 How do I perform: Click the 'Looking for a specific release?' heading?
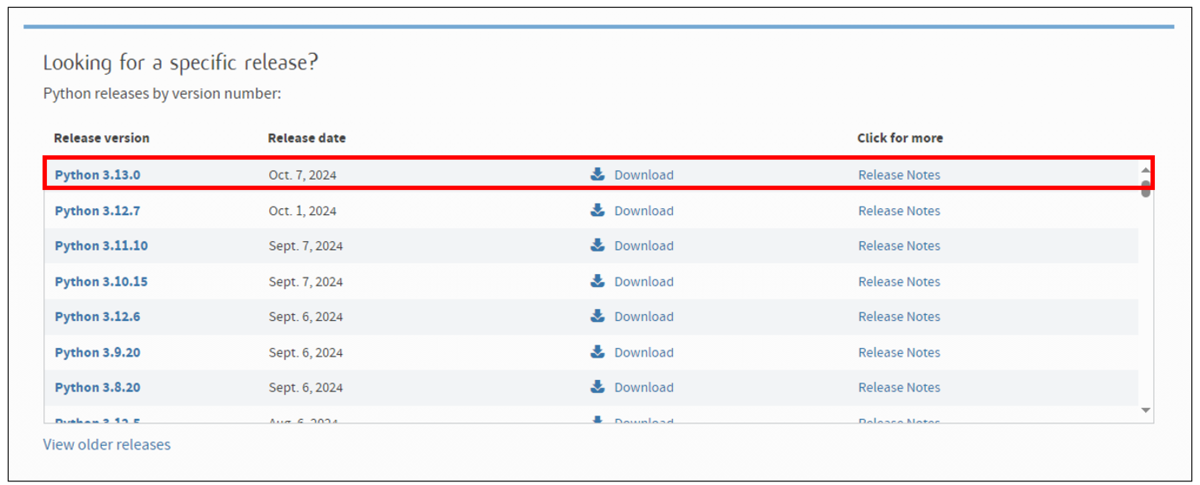click(181, 63)
